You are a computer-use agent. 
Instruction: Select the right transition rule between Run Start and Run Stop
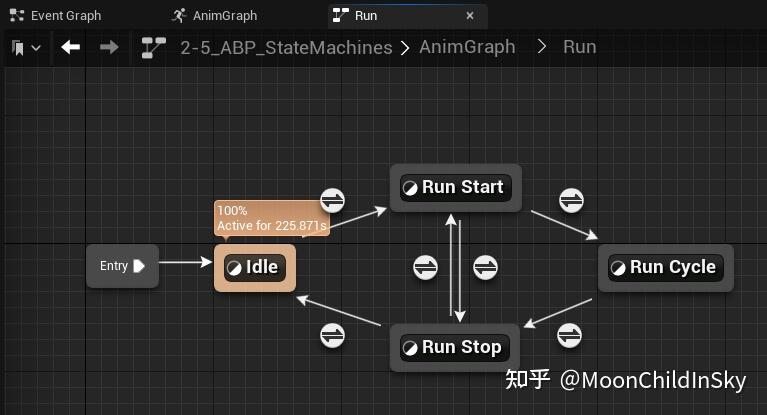485,267
